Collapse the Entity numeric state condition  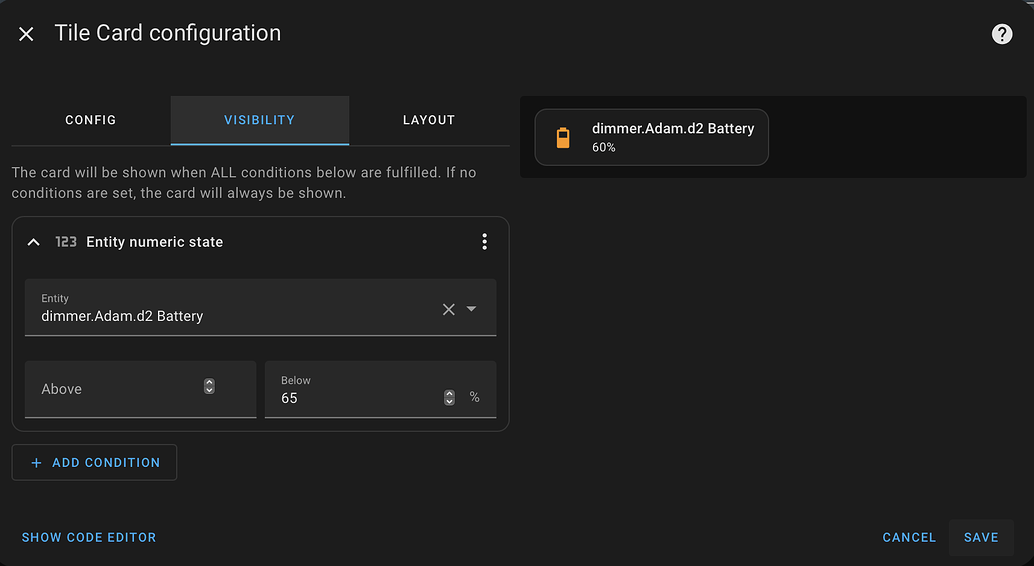34,242
